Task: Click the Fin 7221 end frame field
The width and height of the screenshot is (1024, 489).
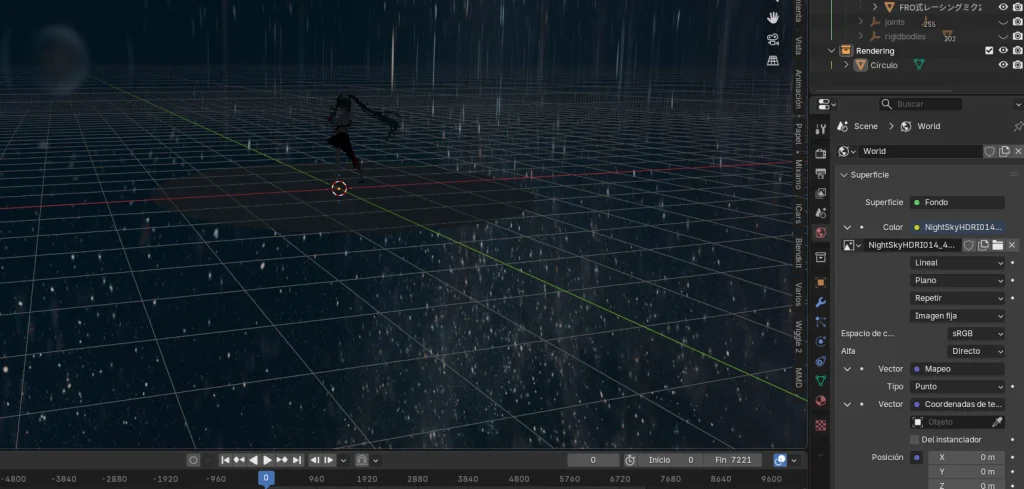Action: click(x=733, y=460)
